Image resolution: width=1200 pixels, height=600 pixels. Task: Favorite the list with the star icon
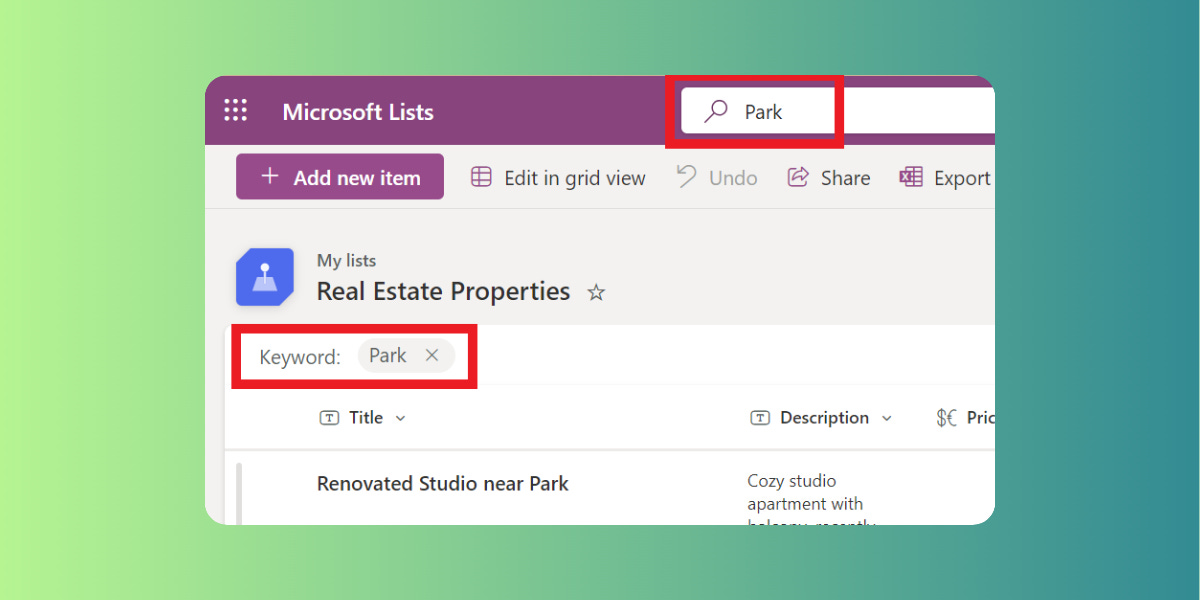pyautogui.click(x=596, y=293)
